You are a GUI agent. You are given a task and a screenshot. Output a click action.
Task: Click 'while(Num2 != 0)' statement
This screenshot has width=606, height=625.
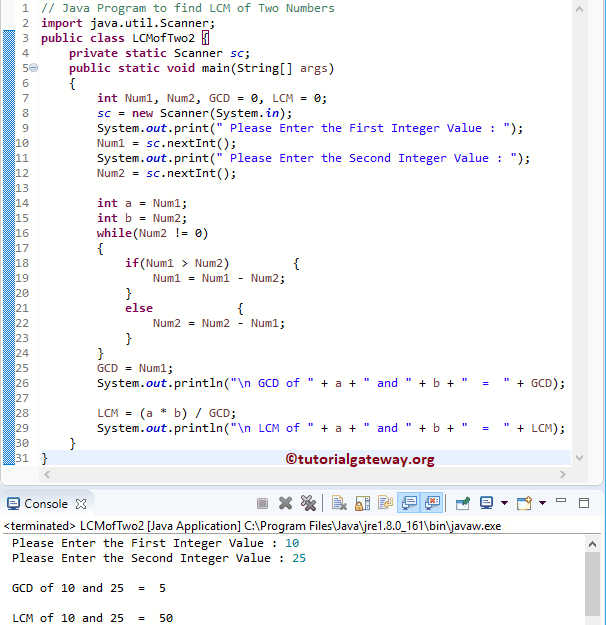point(152,233)
